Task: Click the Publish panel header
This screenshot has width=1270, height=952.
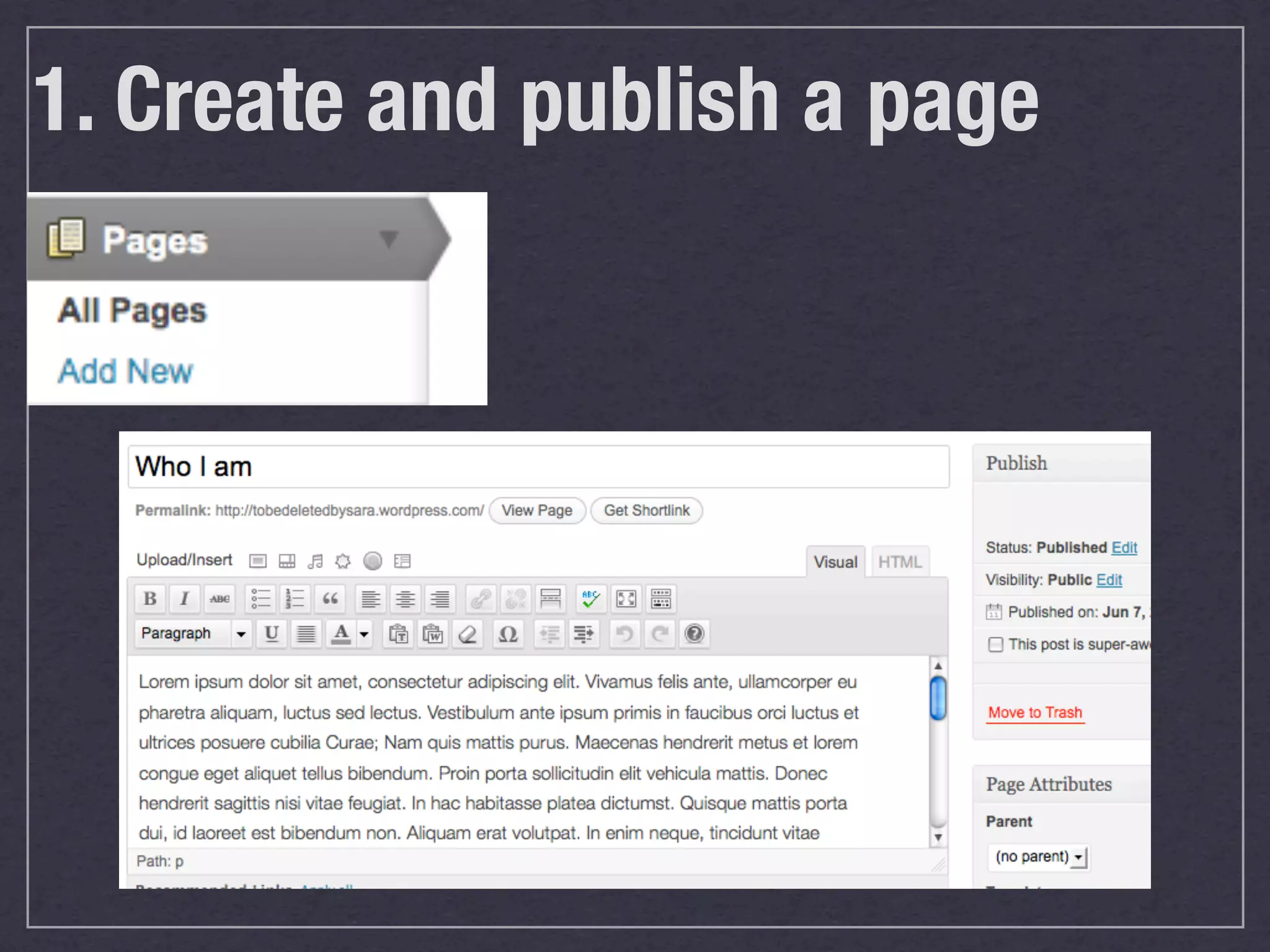Action: click(1062, 463)
